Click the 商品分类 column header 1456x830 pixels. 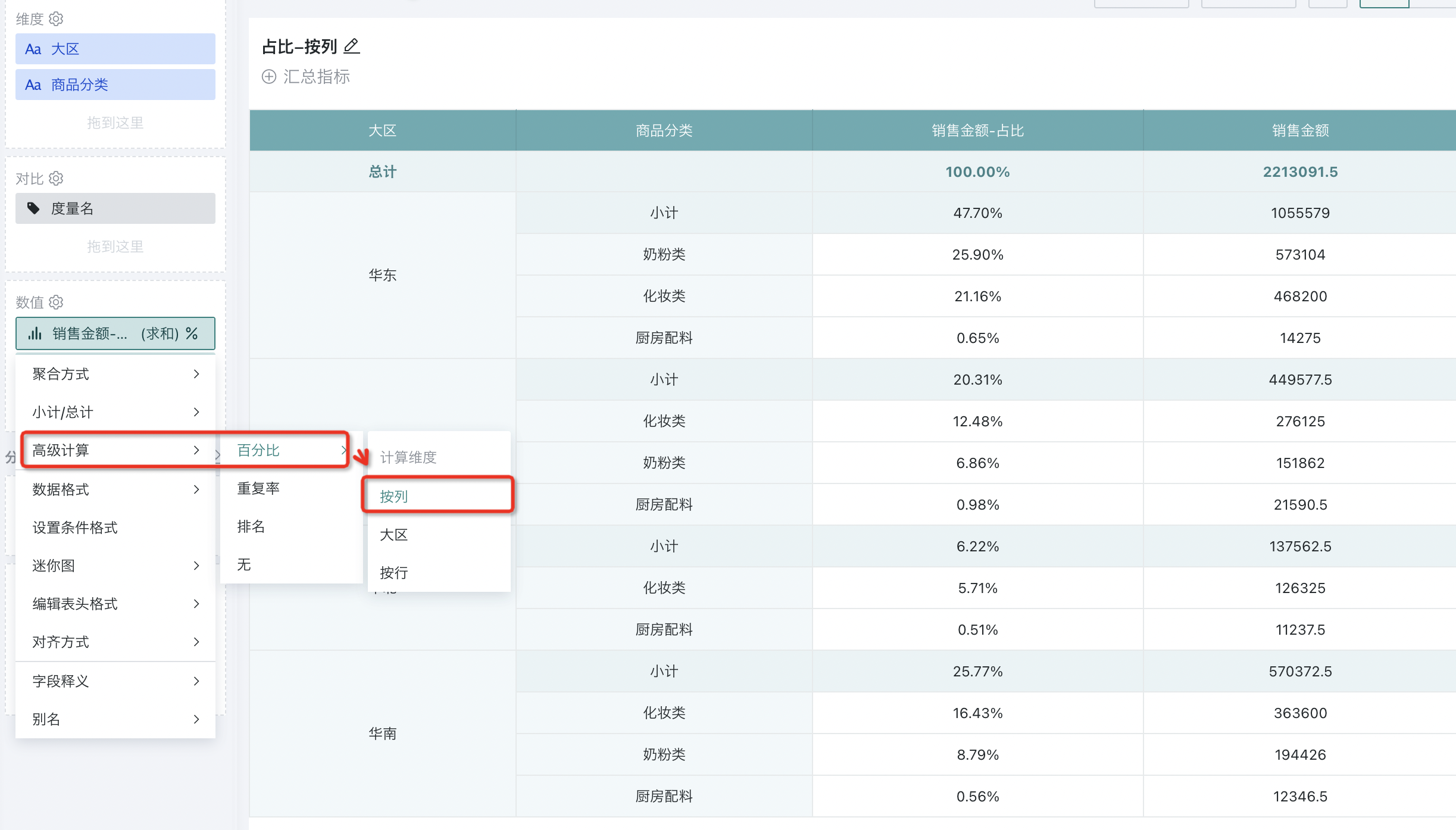tap(664, 130)
